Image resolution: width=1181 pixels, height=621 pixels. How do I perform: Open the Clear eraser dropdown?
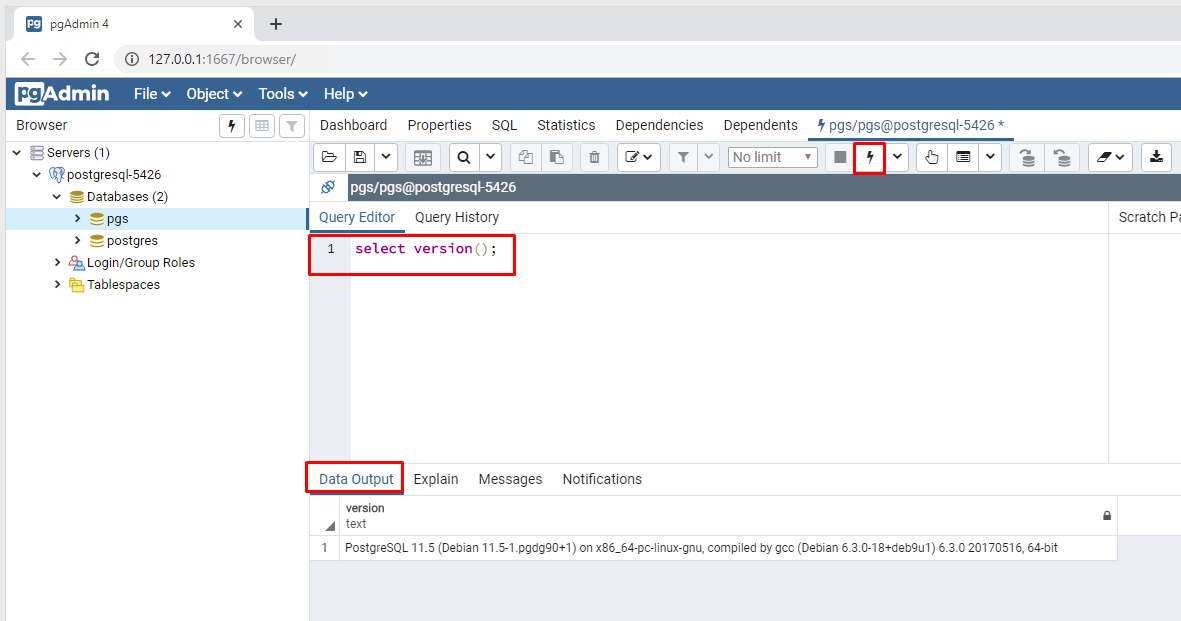point(1109,157)
